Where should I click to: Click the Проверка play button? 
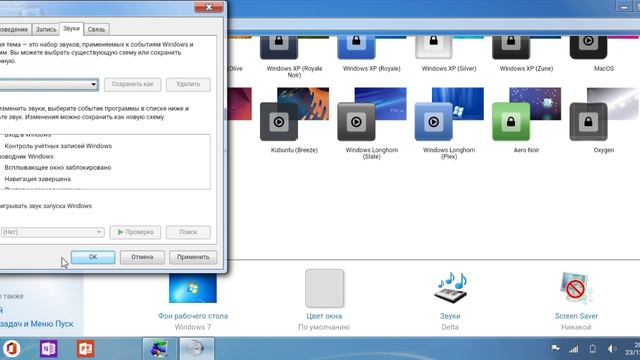click(x=135, y=232)
